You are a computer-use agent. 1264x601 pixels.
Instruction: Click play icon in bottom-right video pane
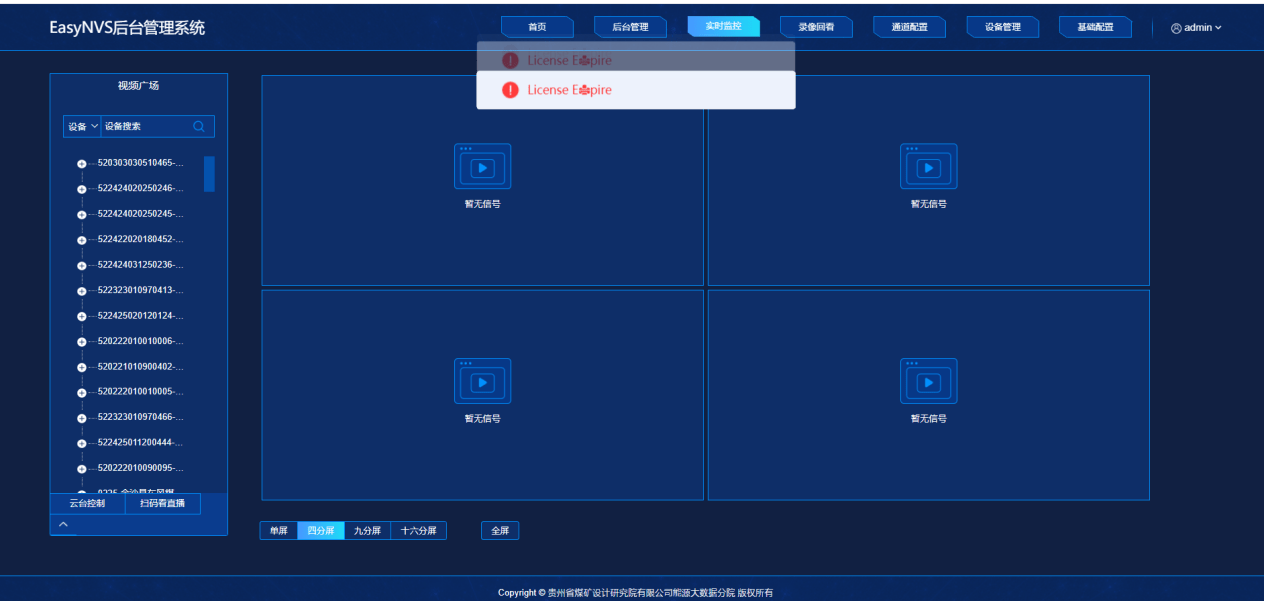[x=929, y=382]
